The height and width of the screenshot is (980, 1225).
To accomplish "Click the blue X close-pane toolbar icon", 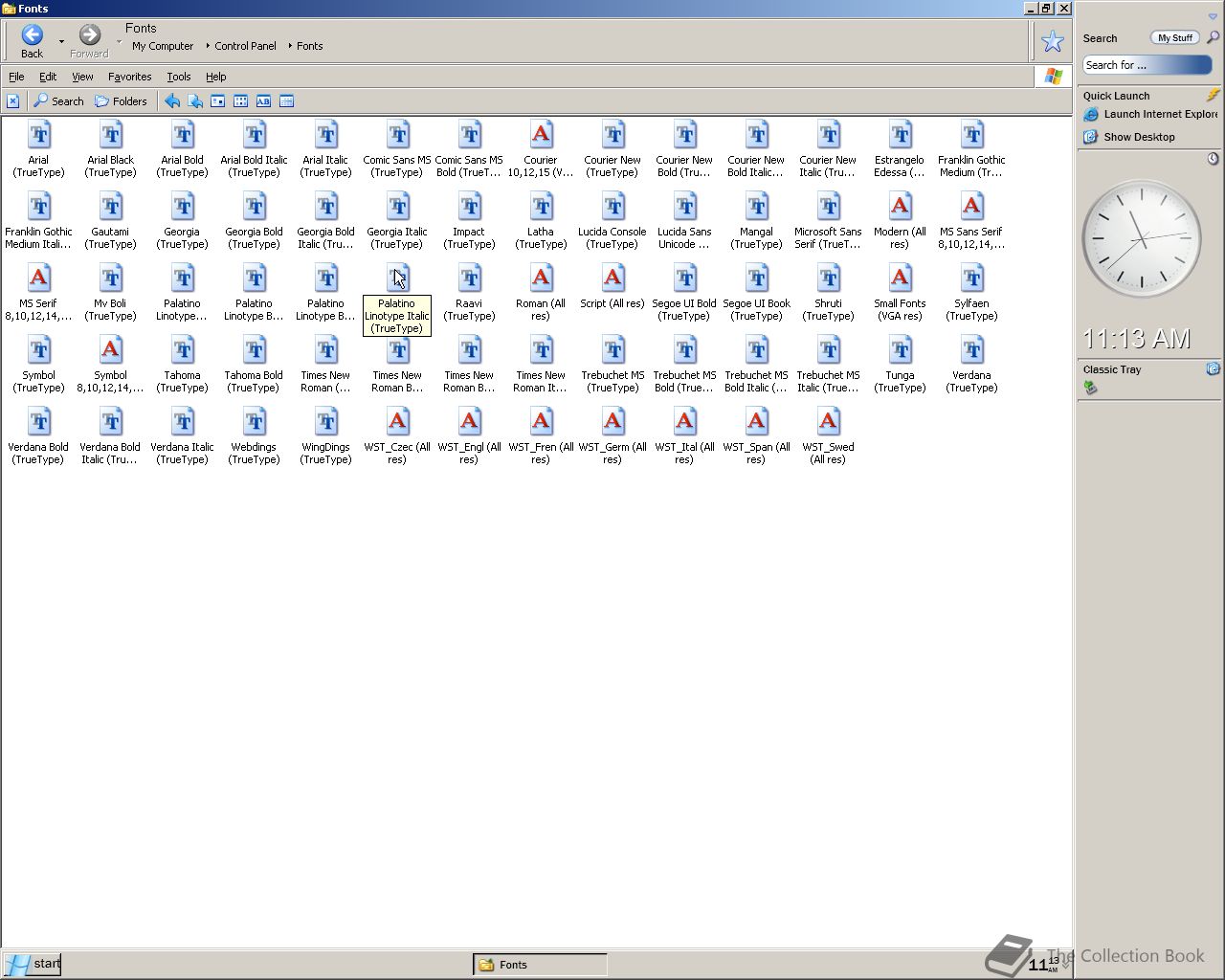I will coord(12,100).
